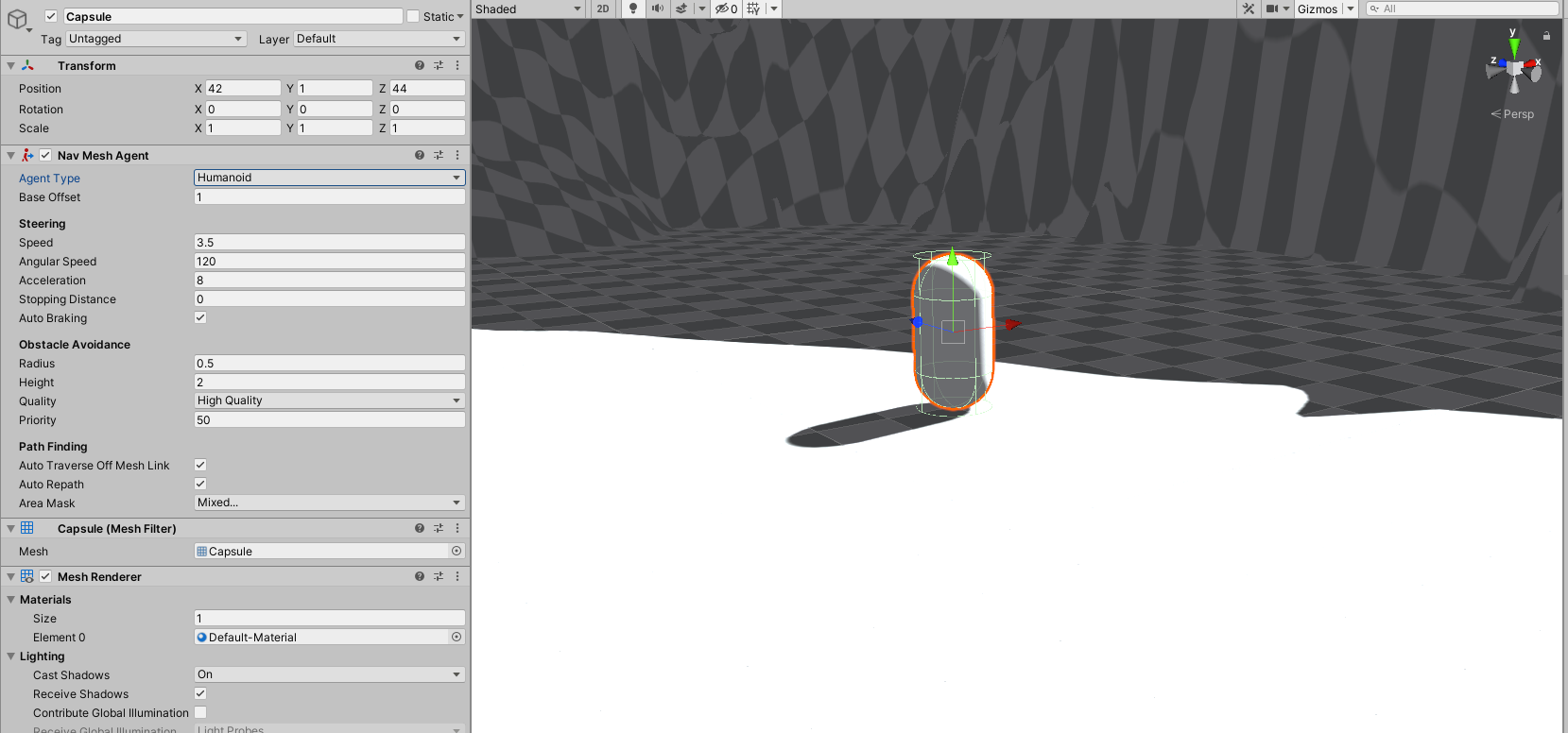This screenshot has height=733, width=1568.
Task: Click the scene view lock icon
Action: (x=1546, y=36)
